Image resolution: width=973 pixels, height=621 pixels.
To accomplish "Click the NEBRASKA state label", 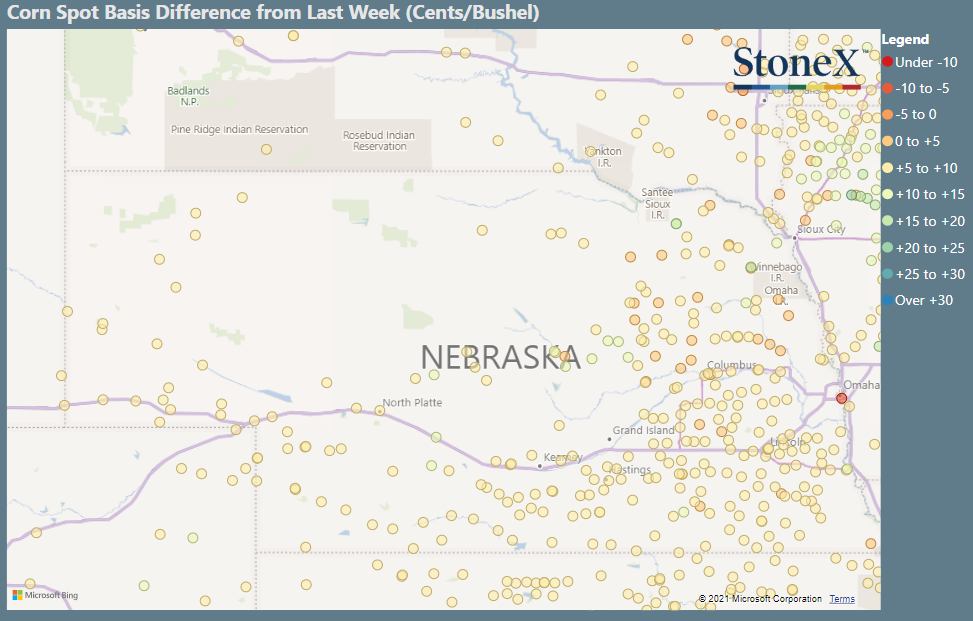I will click(501, 357).
